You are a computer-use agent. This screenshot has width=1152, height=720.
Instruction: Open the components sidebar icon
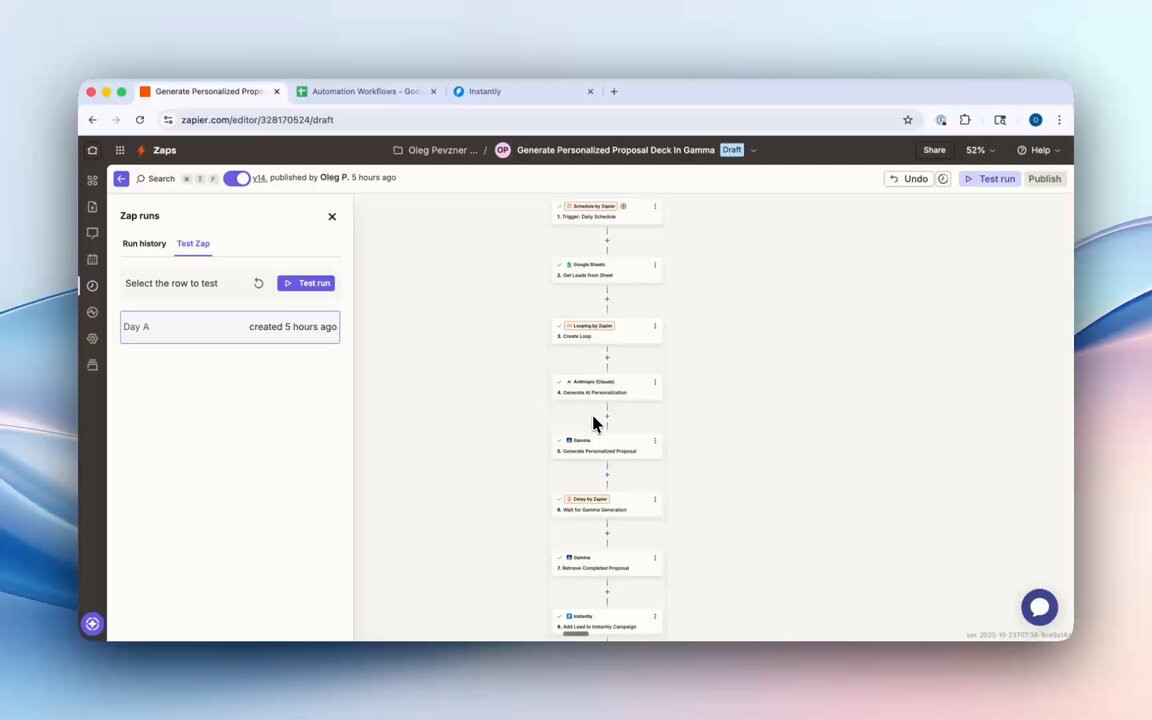(x=93, y=181)
